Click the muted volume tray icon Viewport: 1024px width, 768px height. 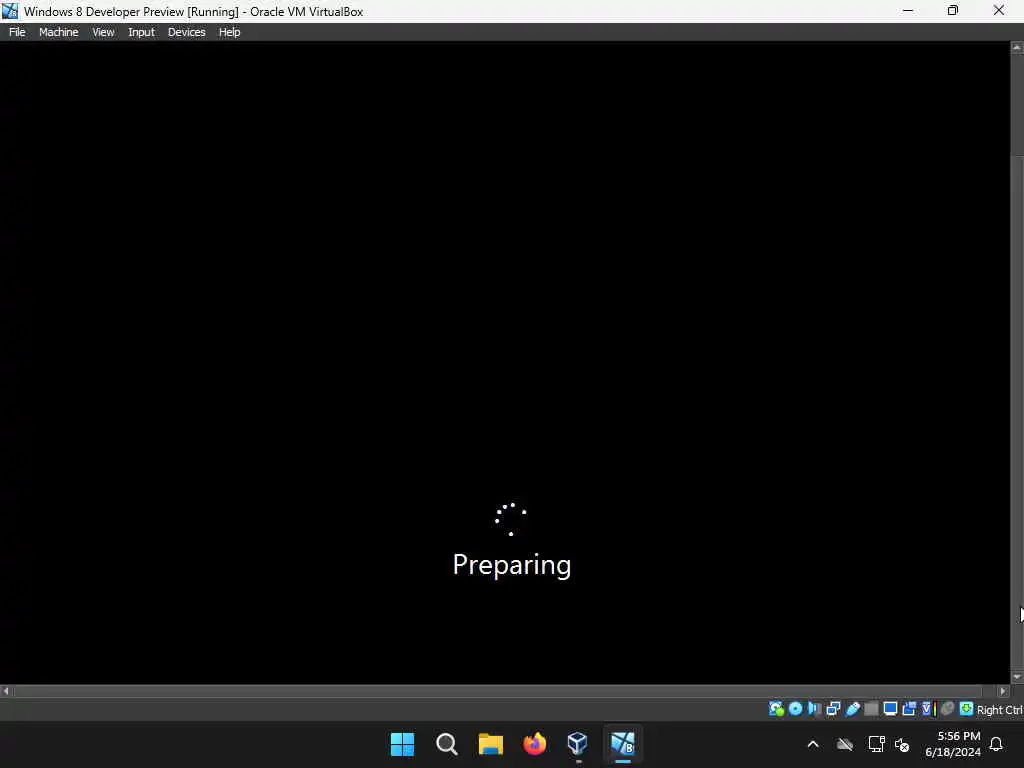(x=902, y=744)
